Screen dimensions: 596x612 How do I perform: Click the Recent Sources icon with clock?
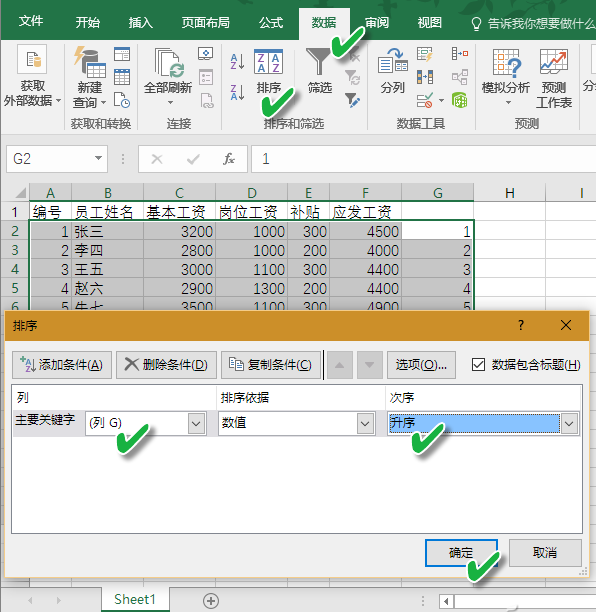pos(122,100)
